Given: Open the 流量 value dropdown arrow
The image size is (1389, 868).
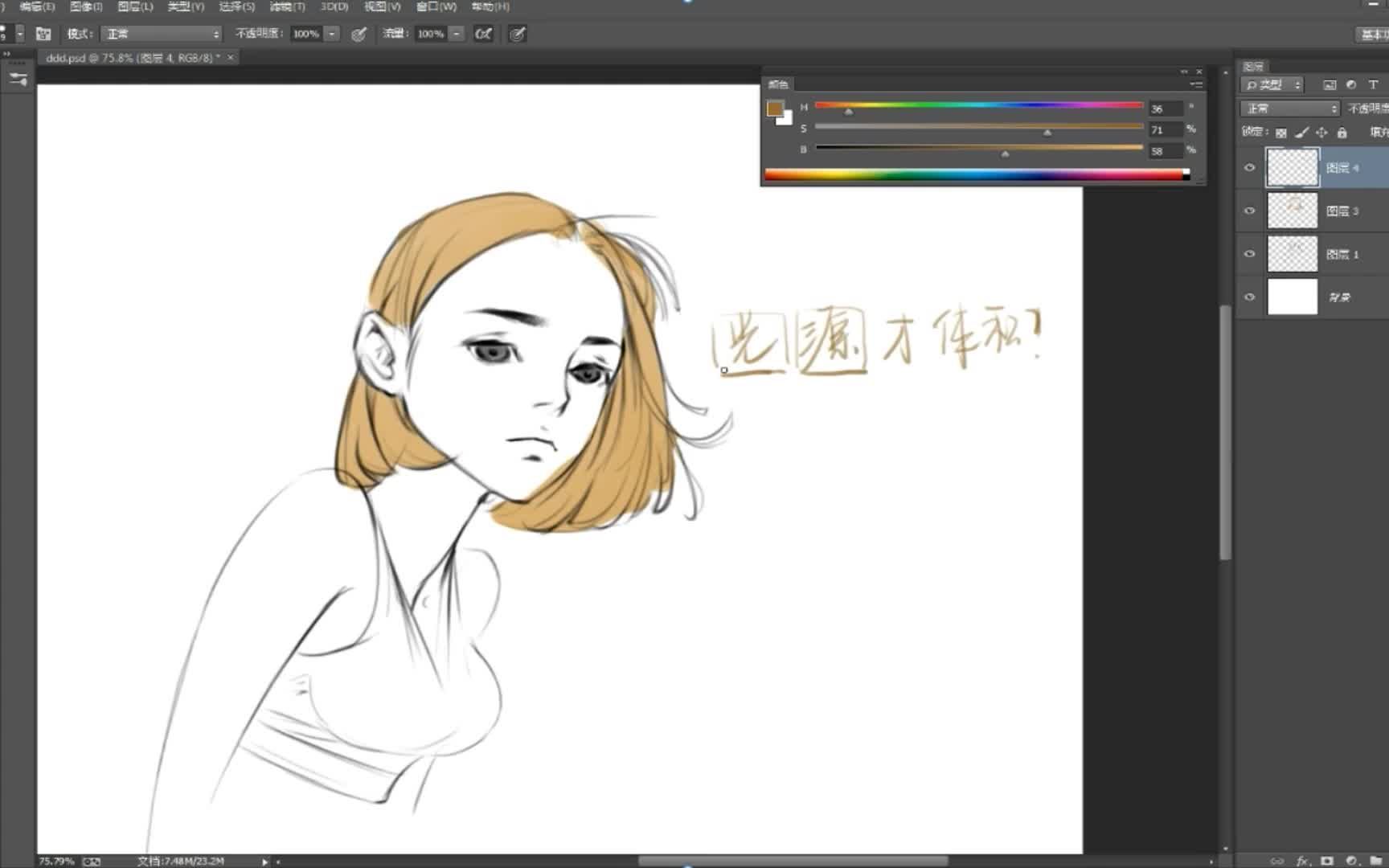Looking at the screenshot, I should click(456, 34).
